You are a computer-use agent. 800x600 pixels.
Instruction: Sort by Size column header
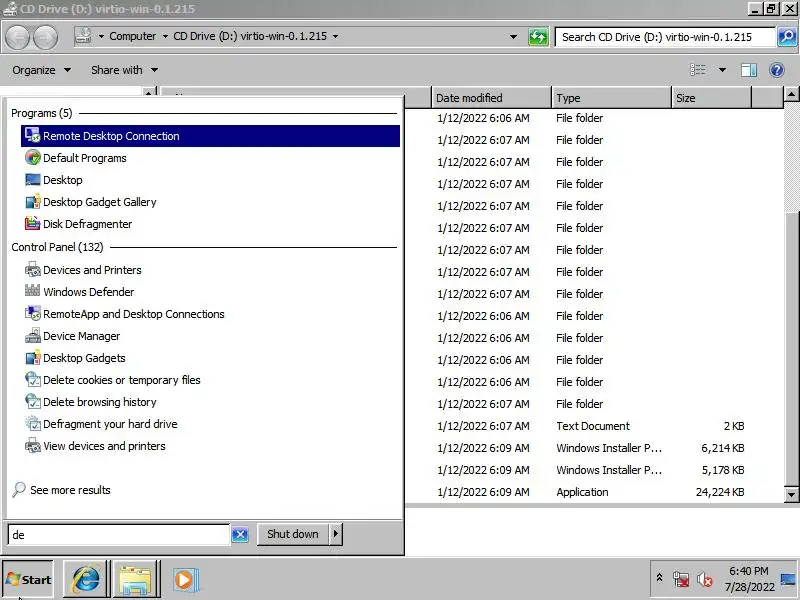(x=711, y=98)
